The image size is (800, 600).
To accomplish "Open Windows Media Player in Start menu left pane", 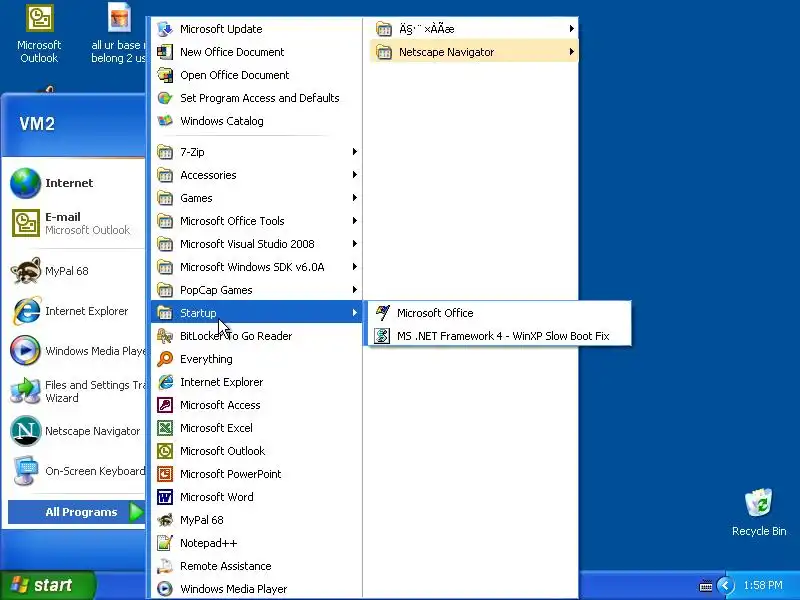I will click(76, 351).
